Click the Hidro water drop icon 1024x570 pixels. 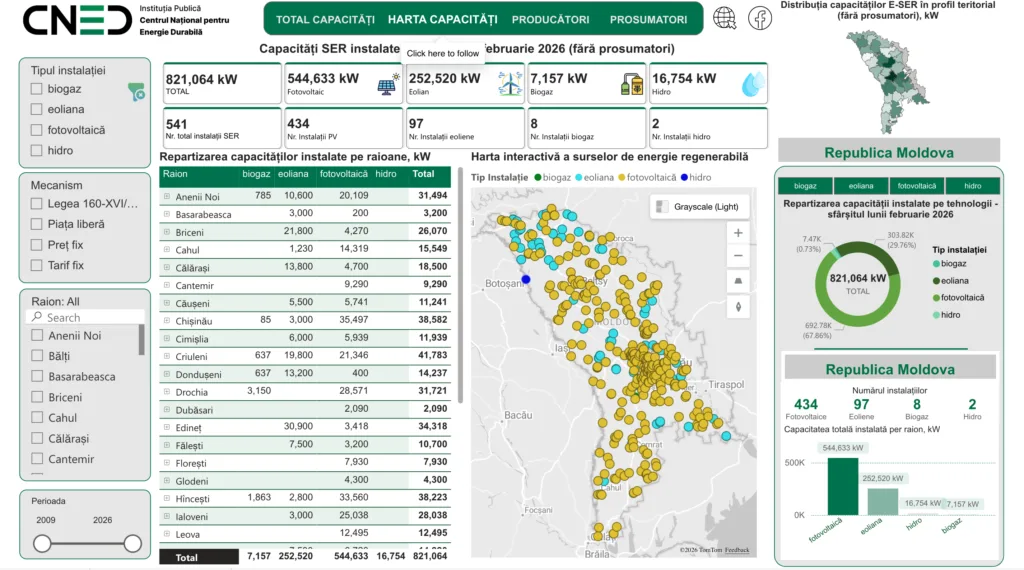[x=751, y=85]
